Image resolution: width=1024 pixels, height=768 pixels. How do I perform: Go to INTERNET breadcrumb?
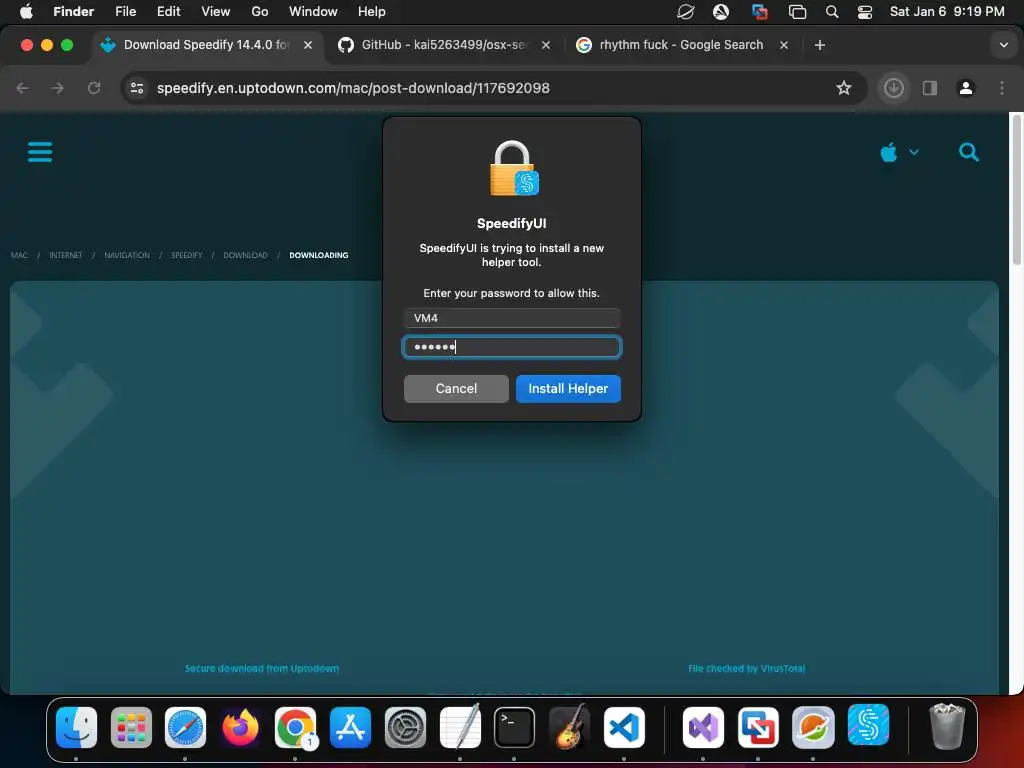coord(66,255)
